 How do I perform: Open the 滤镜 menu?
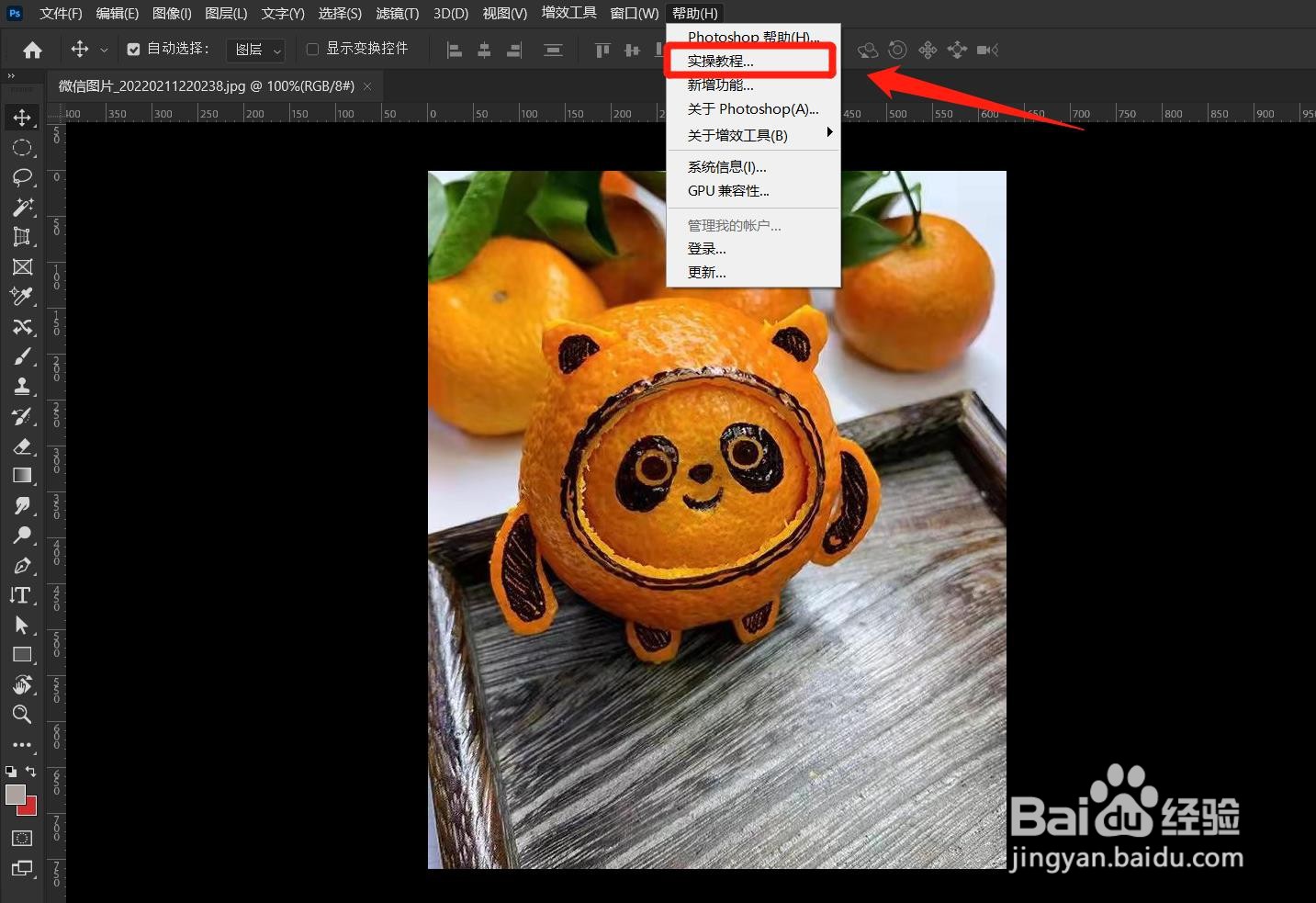pos(397,13)
